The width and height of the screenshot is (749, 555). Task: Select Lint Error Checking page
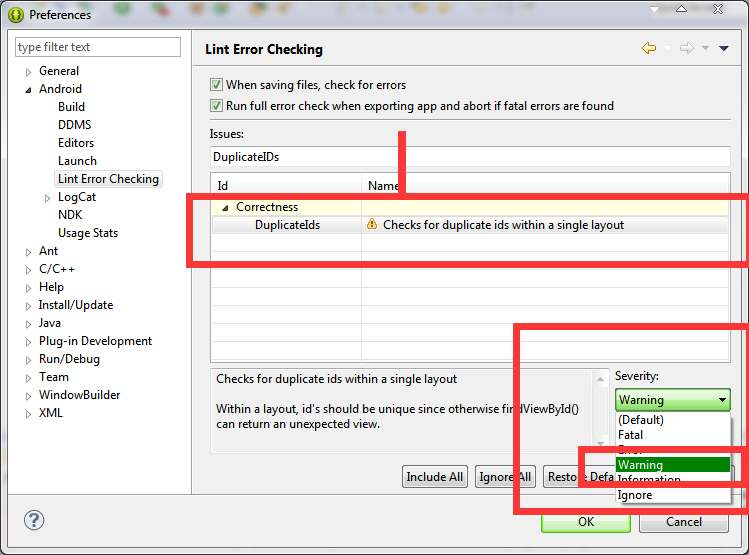(x=108, y=179)
